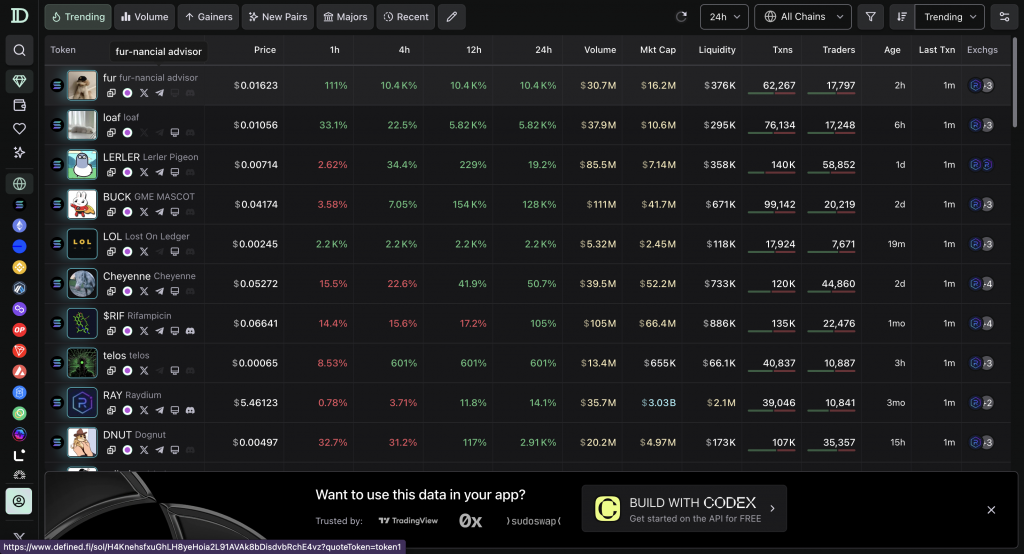The width and height of the screenshot is (1024, 554).
Task: Open the All Chains dropdown
Action: pos(802,17)
